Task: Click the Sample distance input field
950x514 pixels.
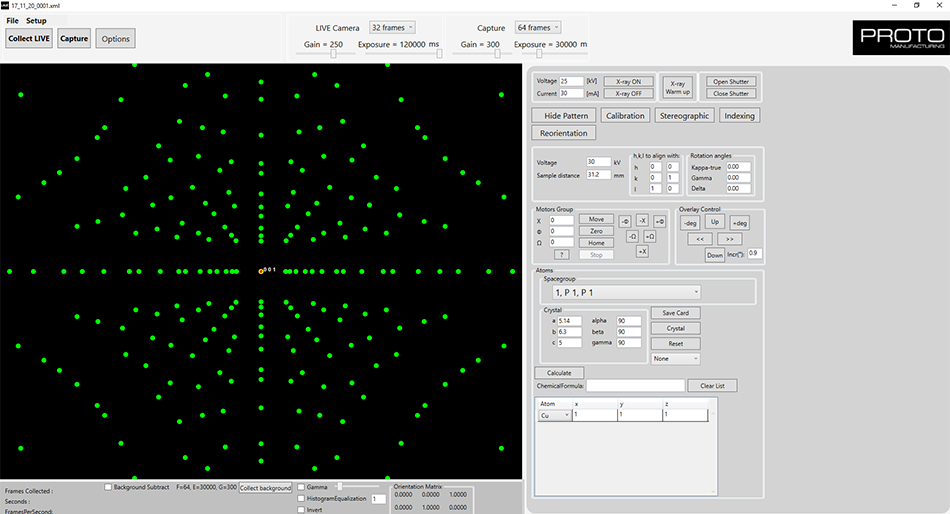Action: click(599, 175)
